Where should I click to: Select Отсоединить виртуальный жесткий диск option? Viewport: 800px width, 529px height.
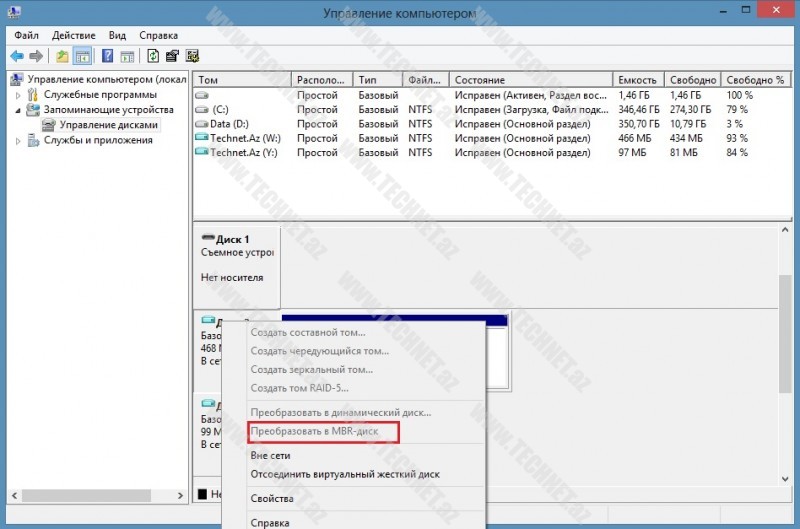point(344,474)
